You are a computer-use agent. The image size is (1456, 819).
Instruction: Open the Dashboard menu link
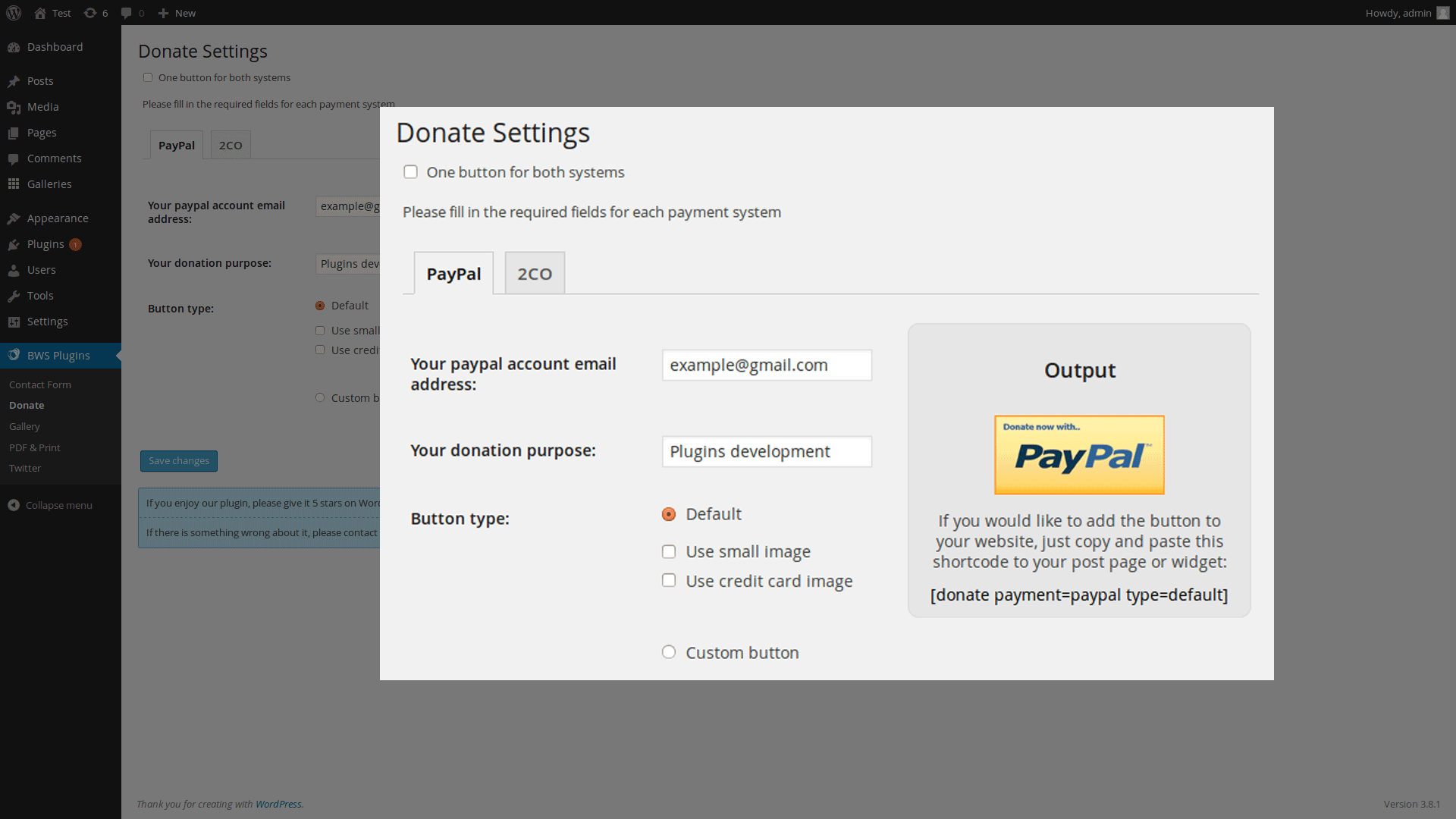[55, 47]
